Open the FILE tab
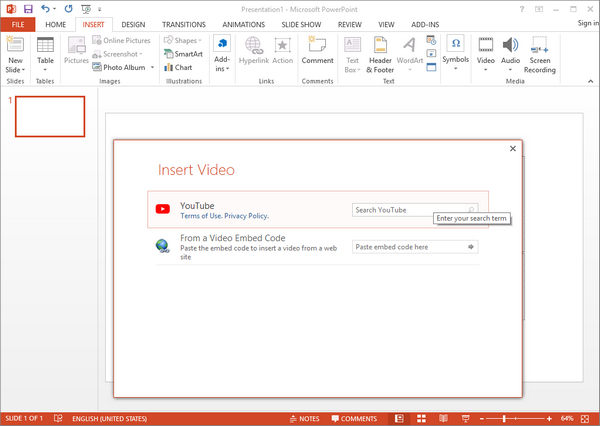 coord(18,24)
